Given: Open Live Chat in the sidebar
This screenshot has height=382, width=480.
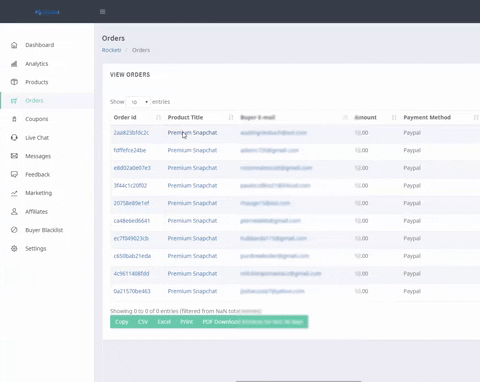Looking at the screenshot, I should (37, 138).
